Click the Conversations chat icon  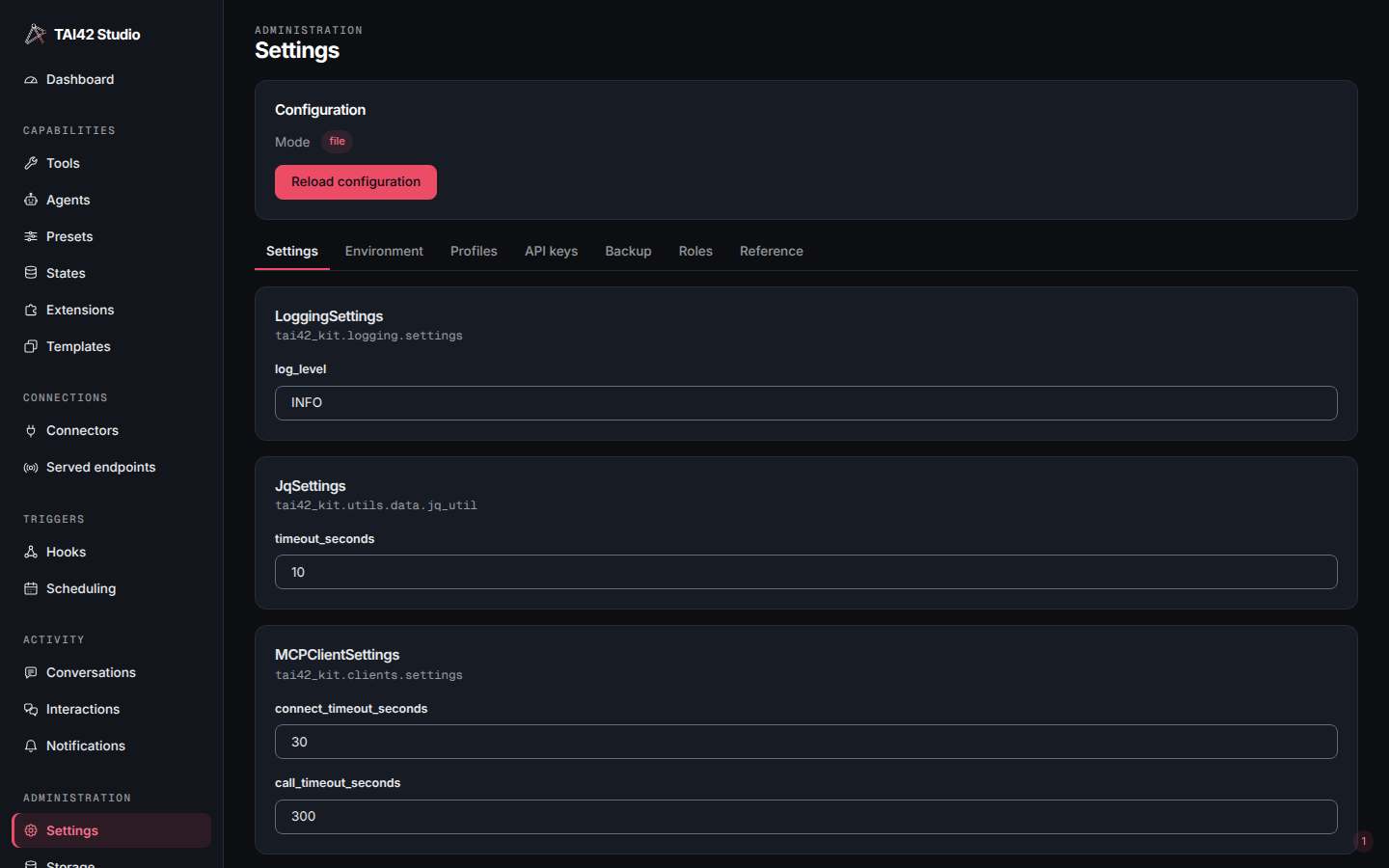tap(31, 673)
